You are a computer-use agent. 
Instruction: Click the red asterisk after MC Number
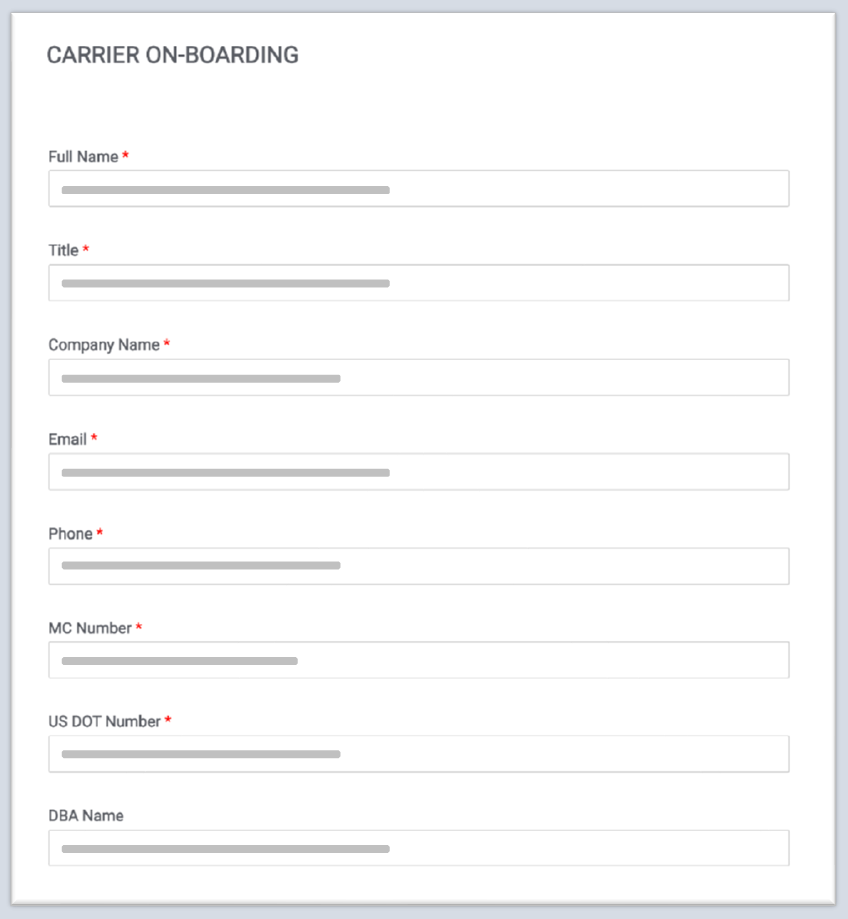[x=139, y=627]
